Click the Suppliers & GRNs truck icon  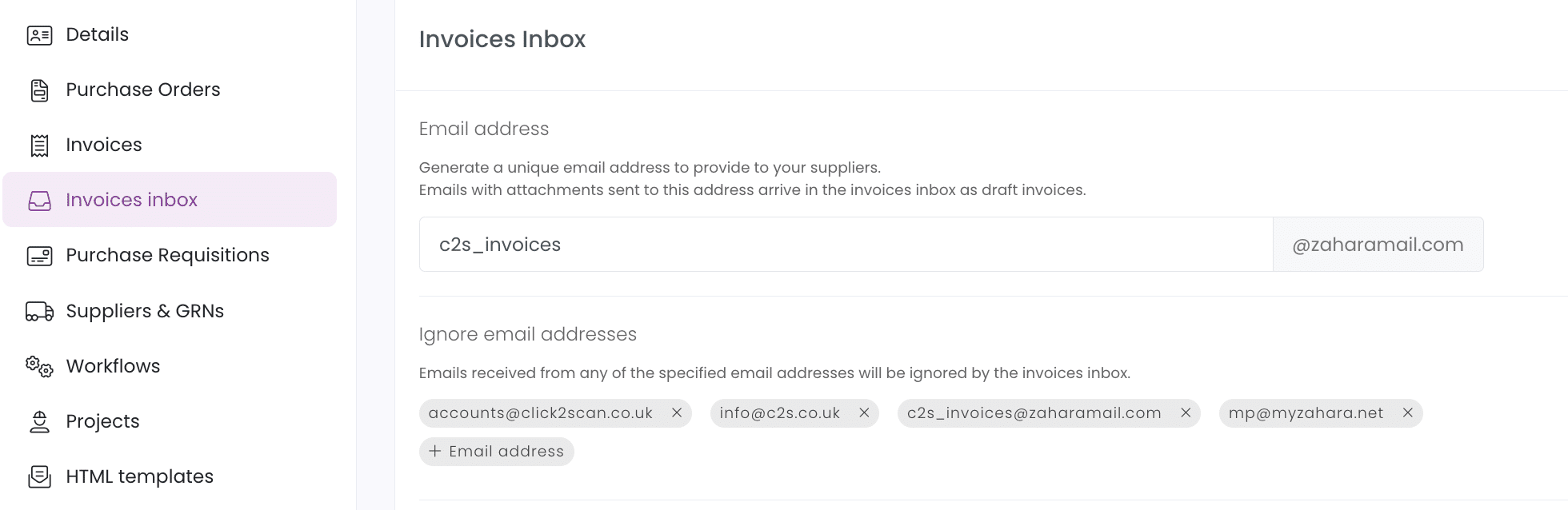click(39, 311)
